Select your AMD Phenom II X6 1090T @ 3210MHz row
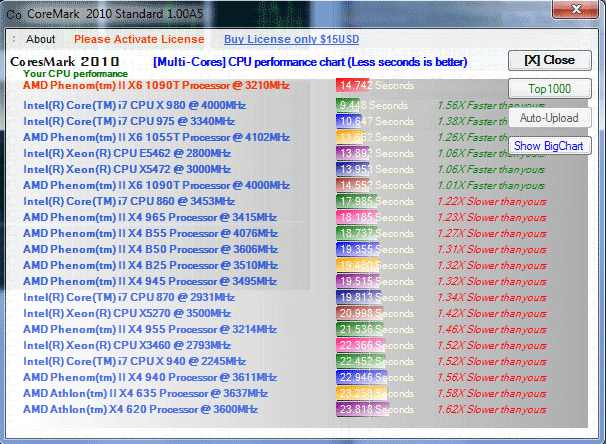The width and height of the screenshot is (606, 444). tap(156, 85)
